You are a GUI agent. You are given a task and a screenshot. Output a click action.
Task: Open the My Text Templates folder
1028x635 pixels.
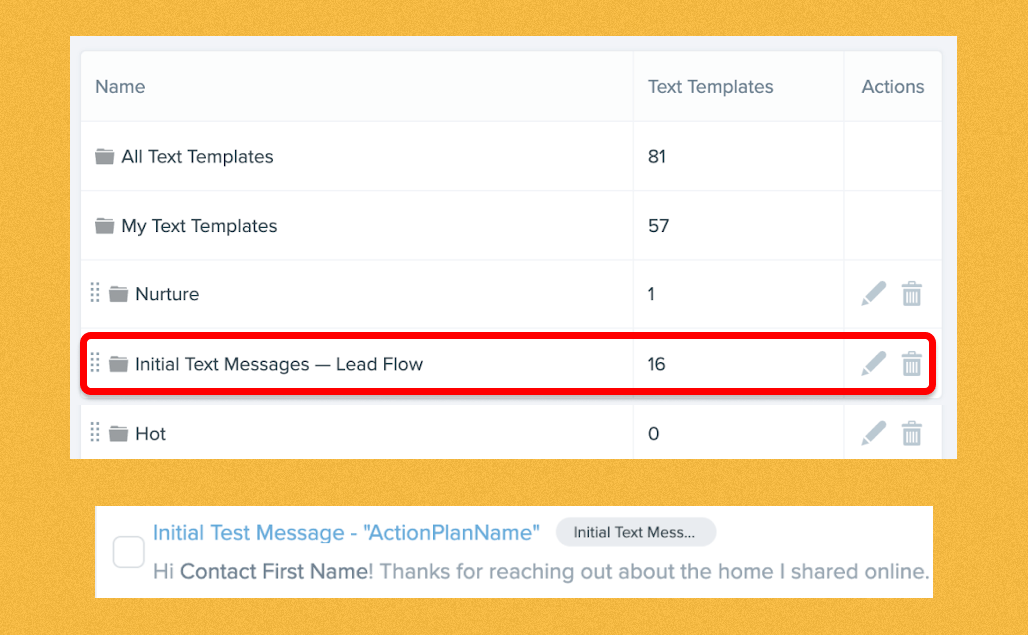pyautogui.click(x=199, y=226)
